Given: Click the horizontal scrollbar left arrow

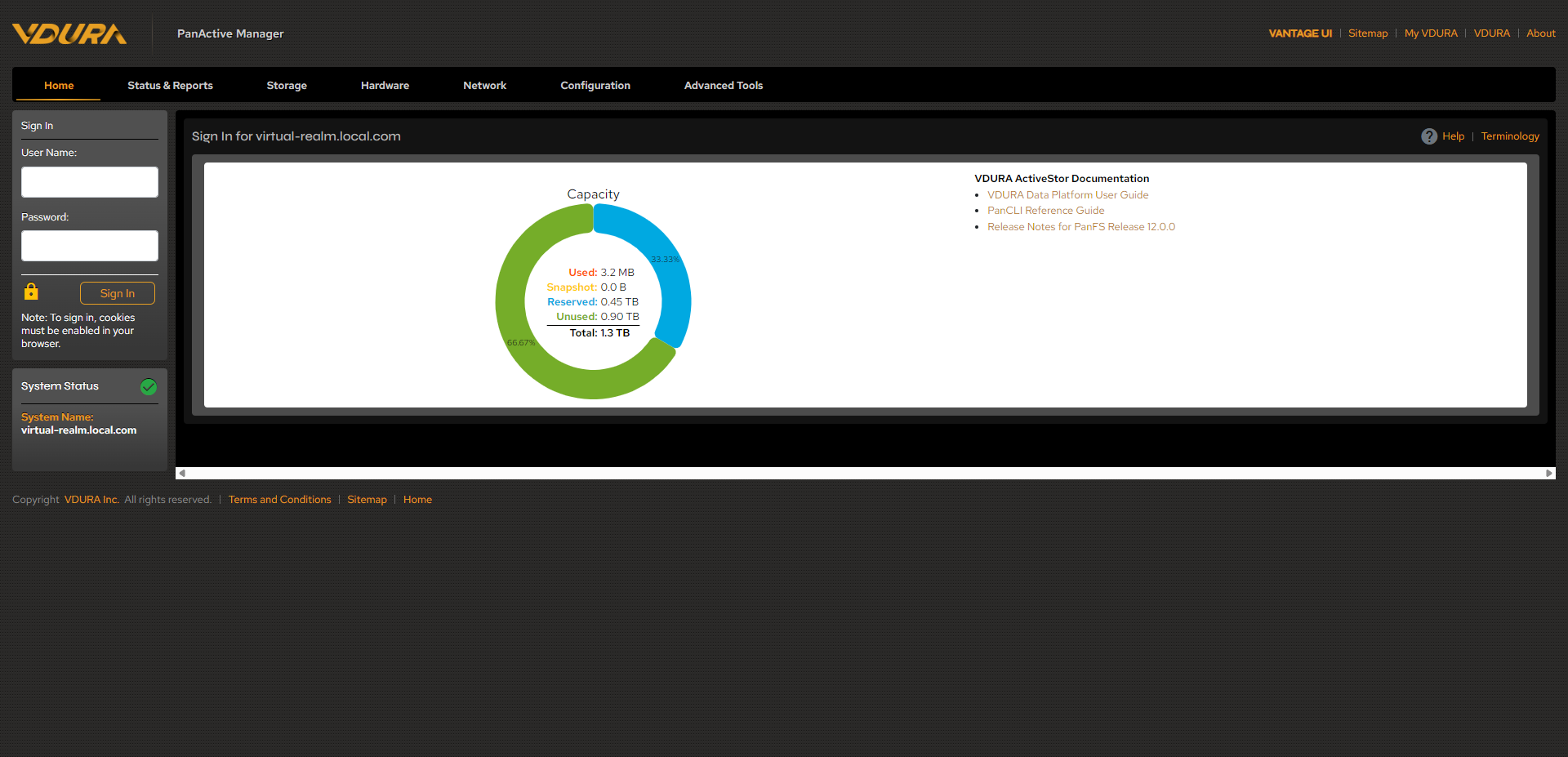Looking at the screenshot, I should pos(182,473).
